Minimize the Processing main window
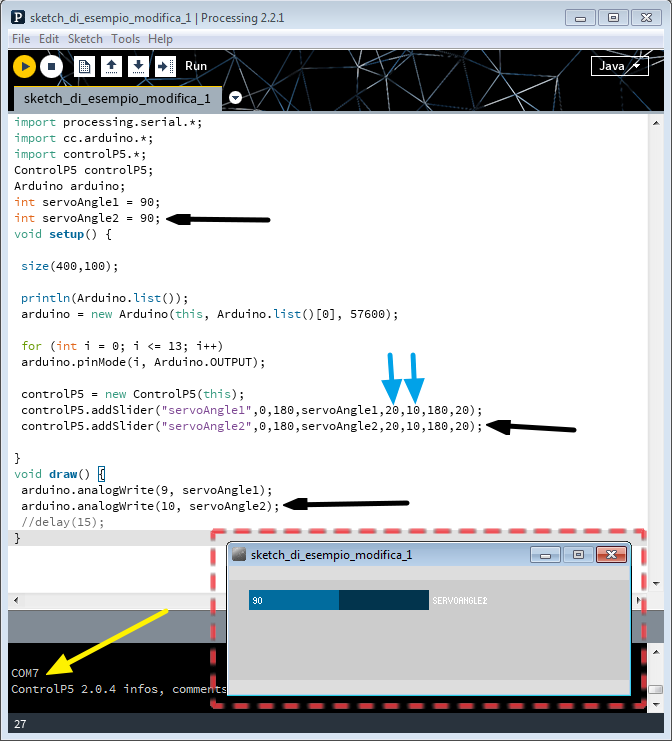672x741 pixels. pyautogui.click(x=580, y=18)
